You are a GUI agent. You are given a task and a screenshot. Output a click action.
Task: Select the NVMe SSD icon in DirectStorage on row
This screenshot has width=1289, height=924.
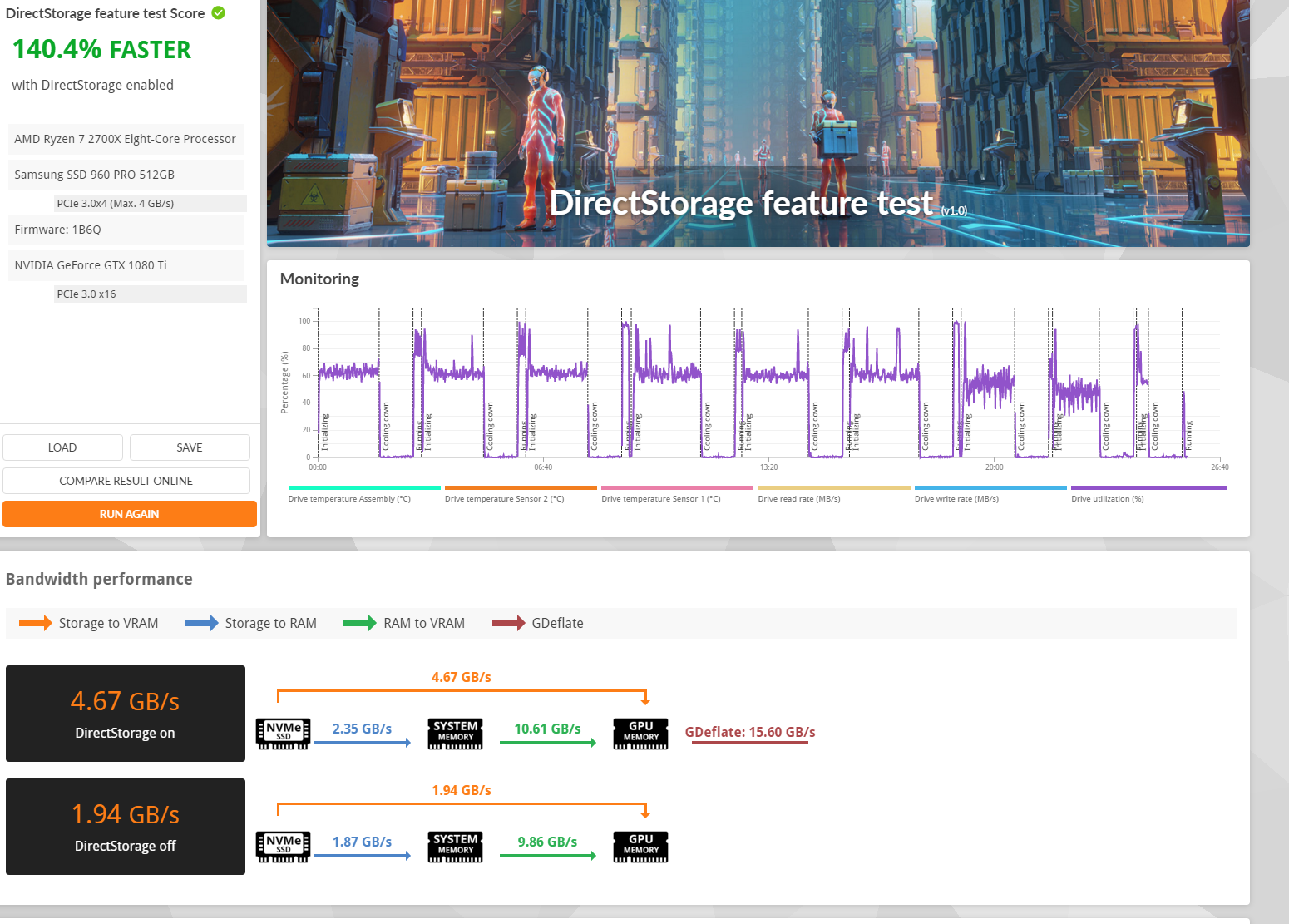[x=283, y=734]
